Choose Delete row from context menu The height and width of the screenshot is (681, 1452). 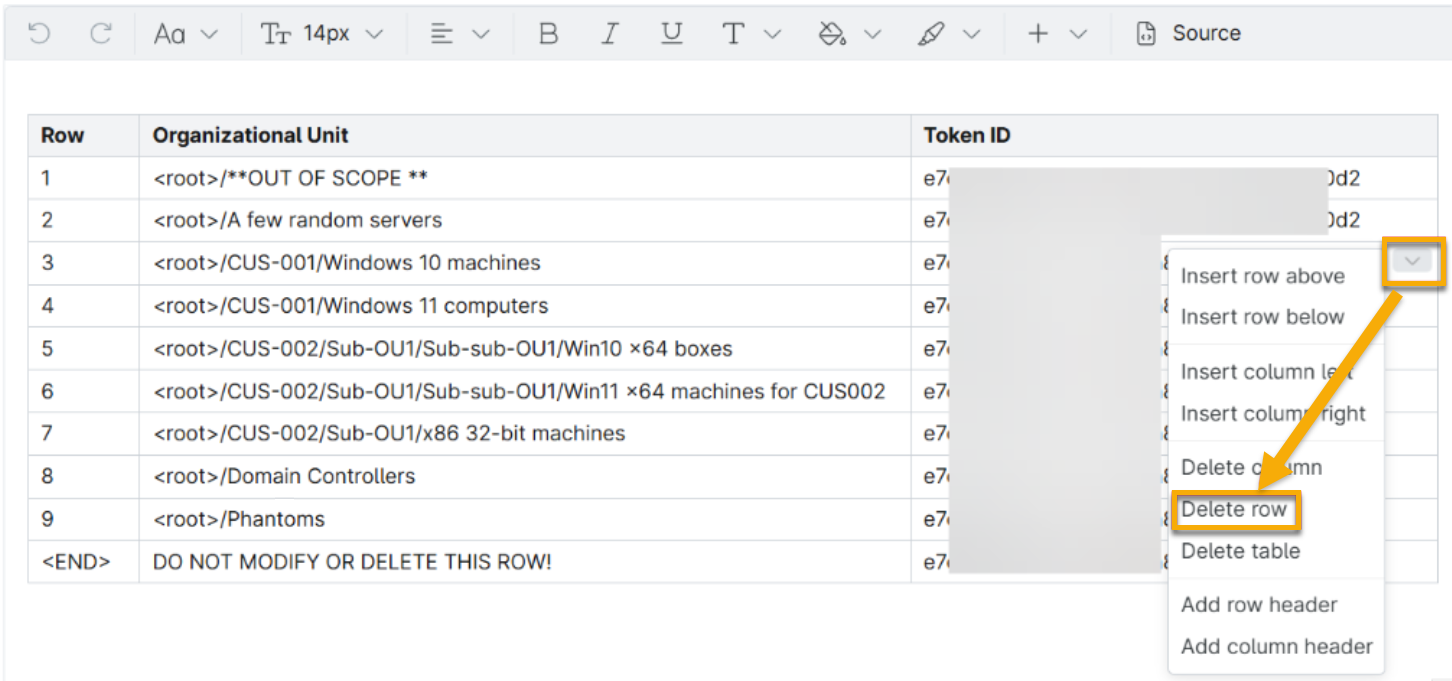pyautogui.click(x=1234, y=509)
